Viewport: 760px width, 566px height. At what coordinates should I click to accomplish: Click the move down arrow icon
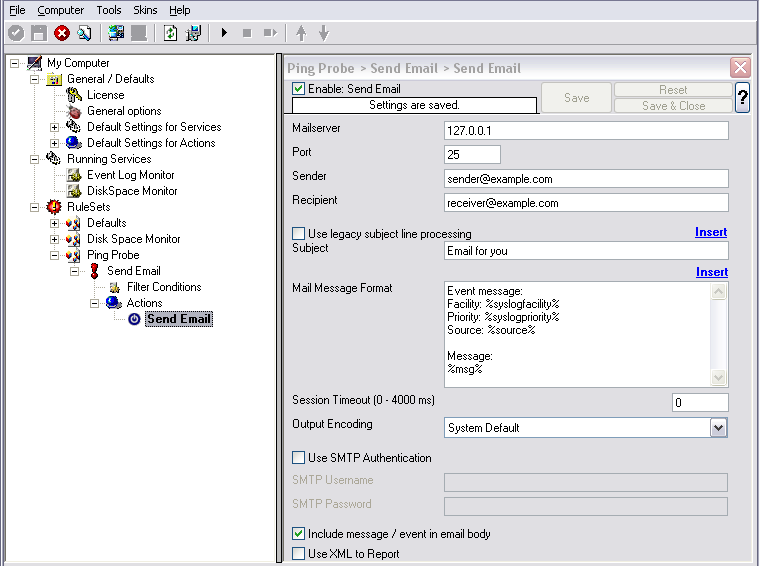coord(324,33)
